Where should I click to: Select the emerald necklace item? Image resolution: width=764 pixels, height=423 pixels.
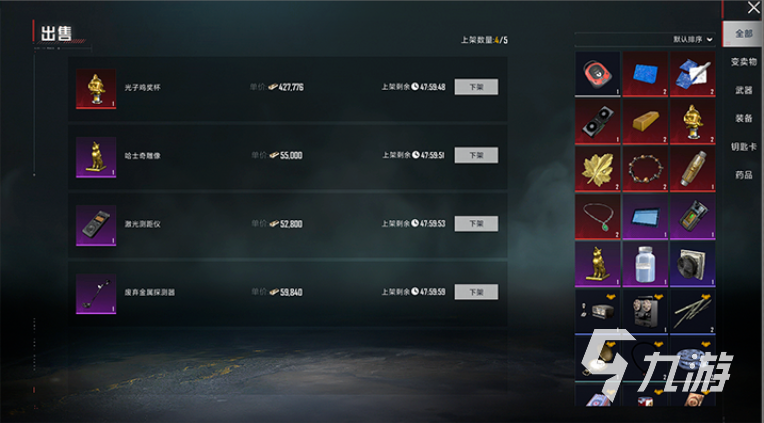pyautogui.click(x=597, y=217)
